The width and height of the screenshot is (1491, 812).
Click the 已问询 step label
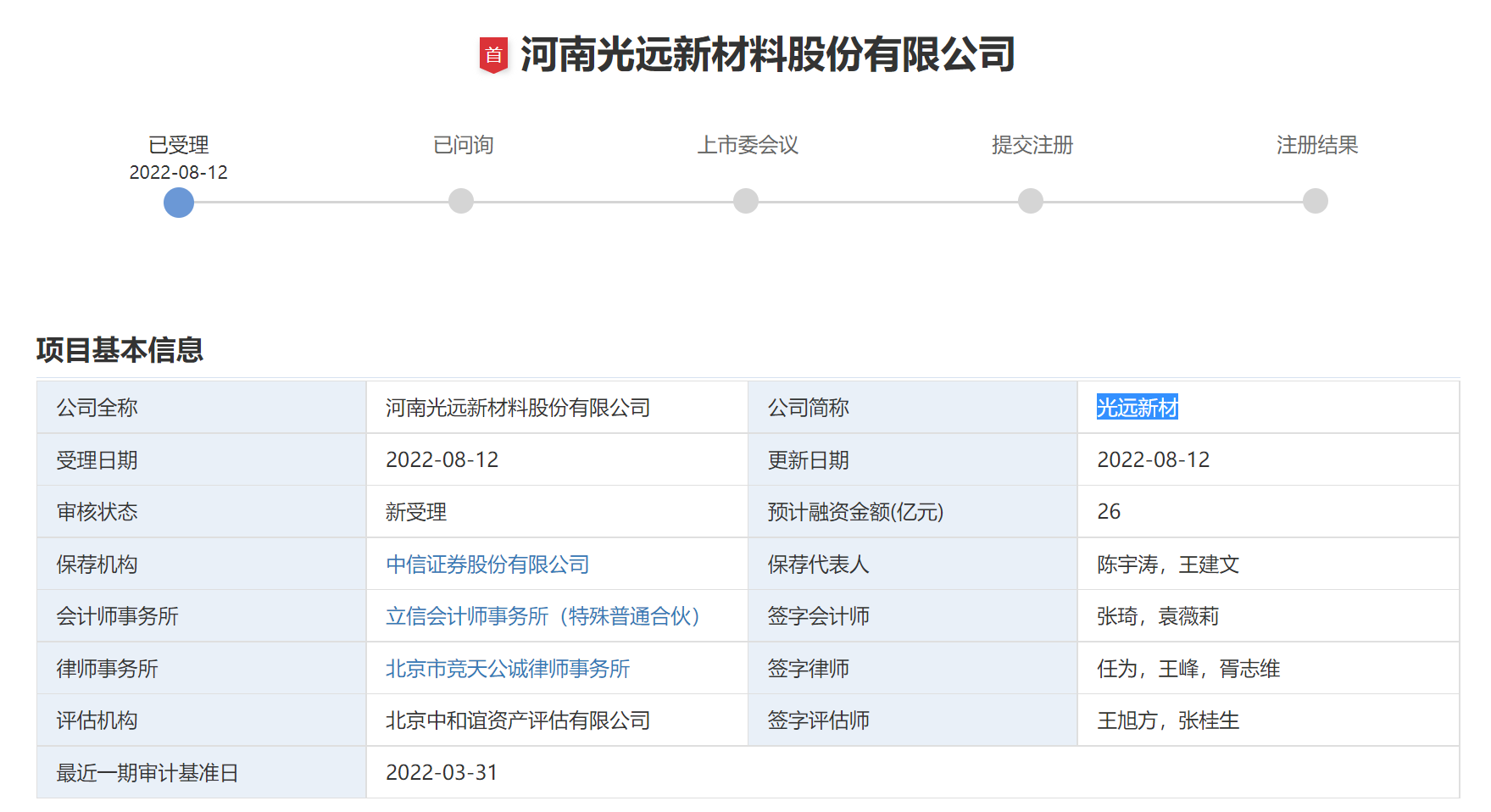pyautogui.click(x=464, y=145)
